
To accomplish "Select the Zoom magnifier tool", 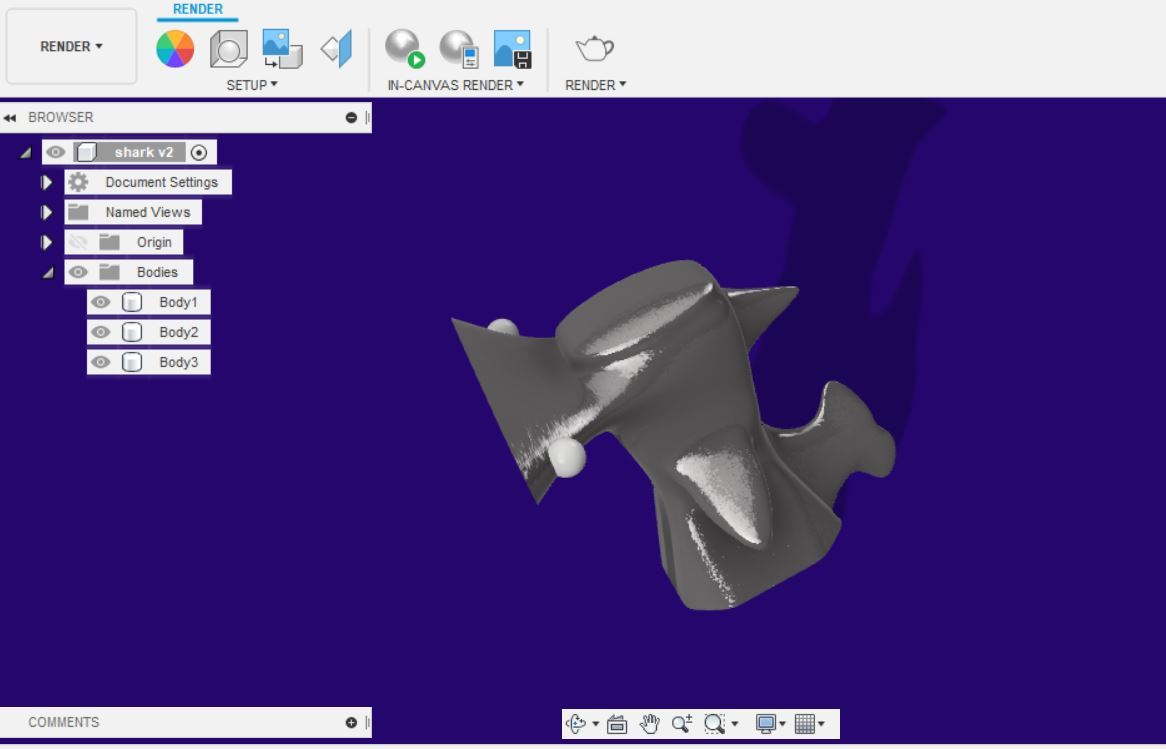I will coord(681,724).
